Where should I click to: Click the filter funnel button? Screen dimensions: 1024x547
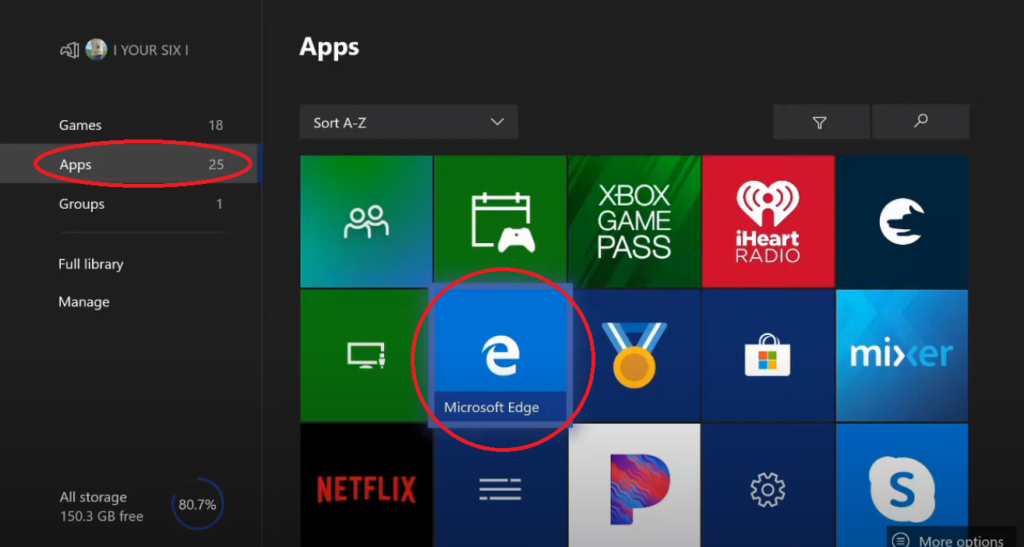click(x=821, y=122)
